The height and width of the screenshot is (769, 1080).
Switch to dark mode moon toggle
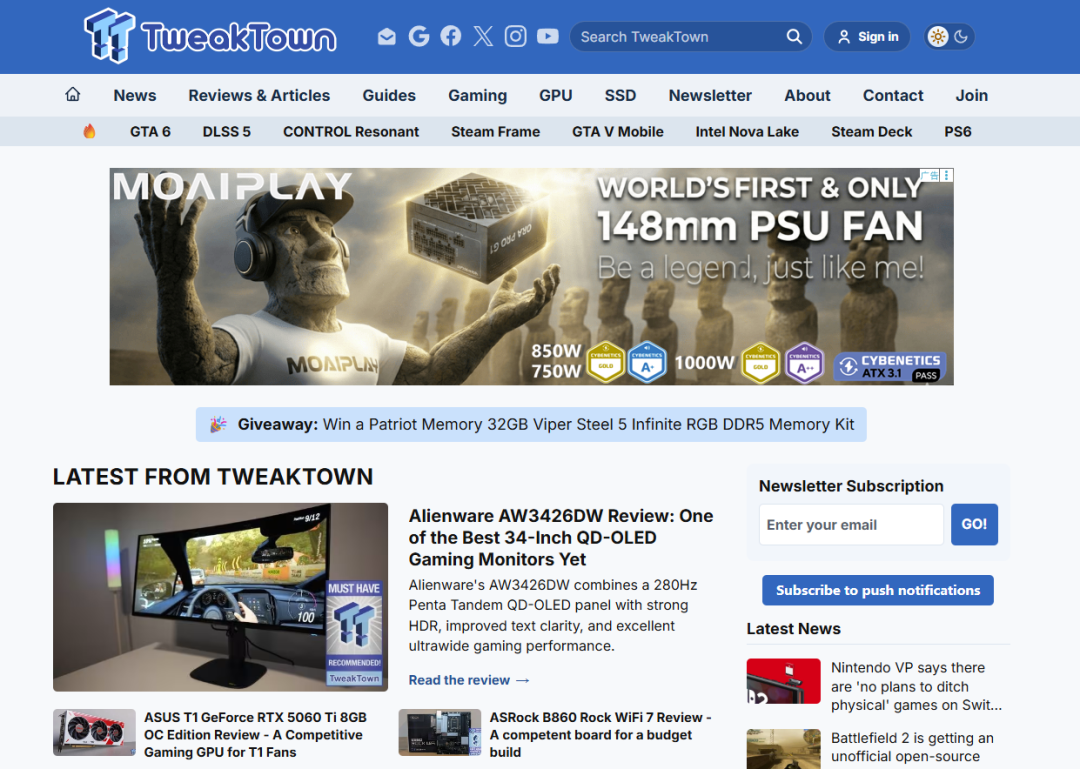coord(962,37)
